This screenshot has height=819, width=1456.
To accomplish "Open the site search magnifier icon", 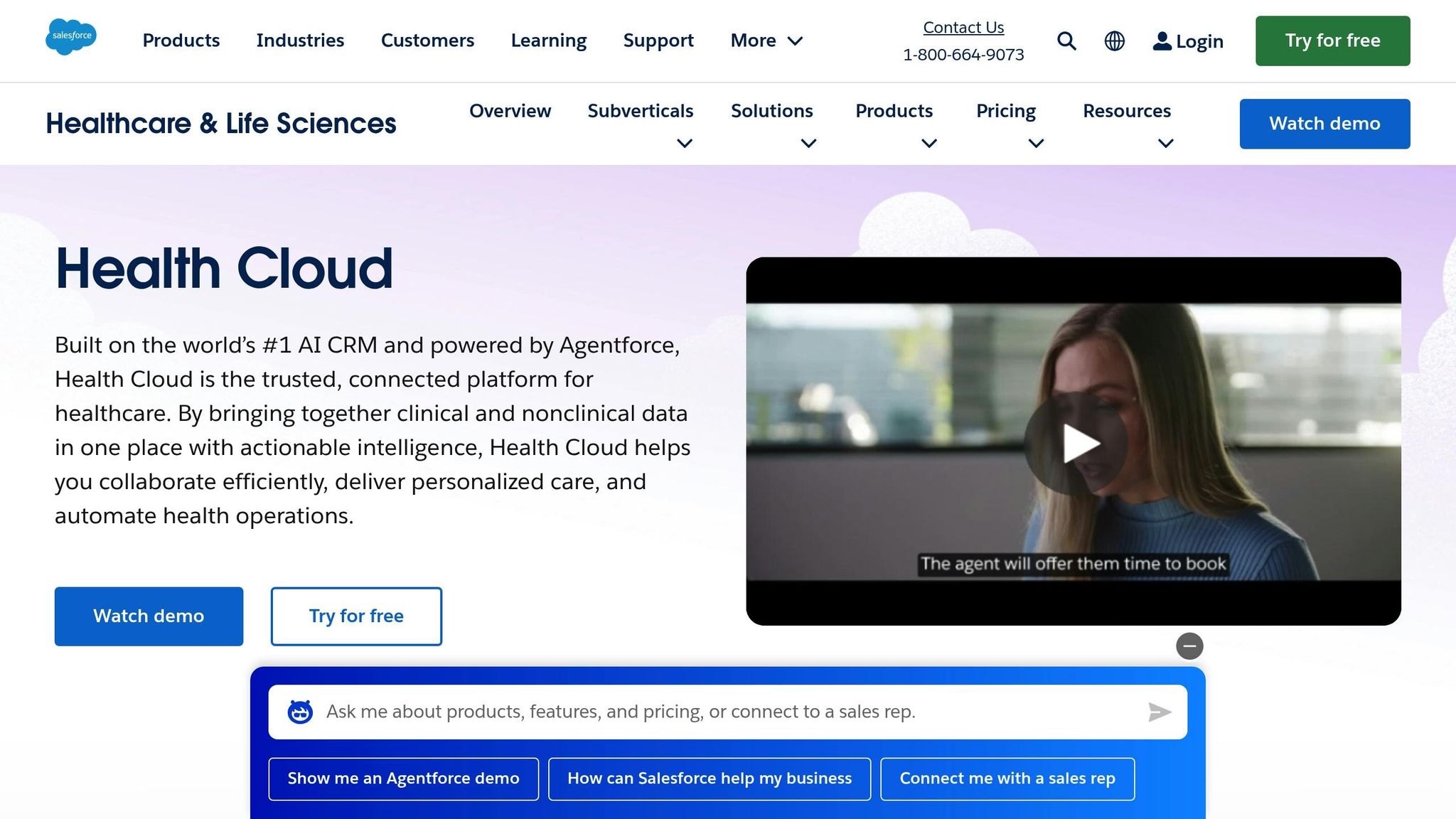I will click(1066, 41).
